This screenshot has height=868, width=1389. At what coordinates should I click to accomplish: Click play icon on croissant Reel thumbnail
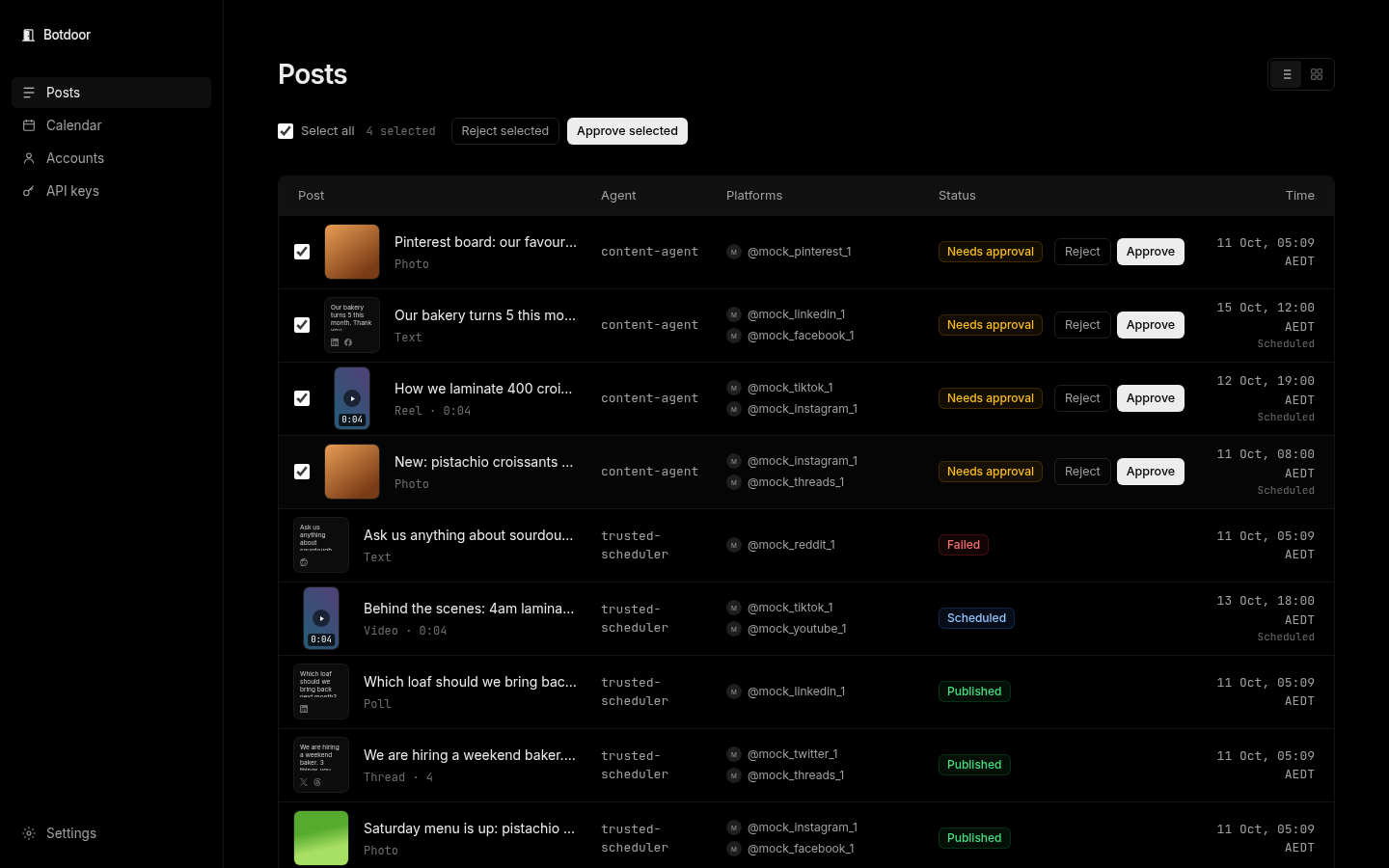click(352, 398)
